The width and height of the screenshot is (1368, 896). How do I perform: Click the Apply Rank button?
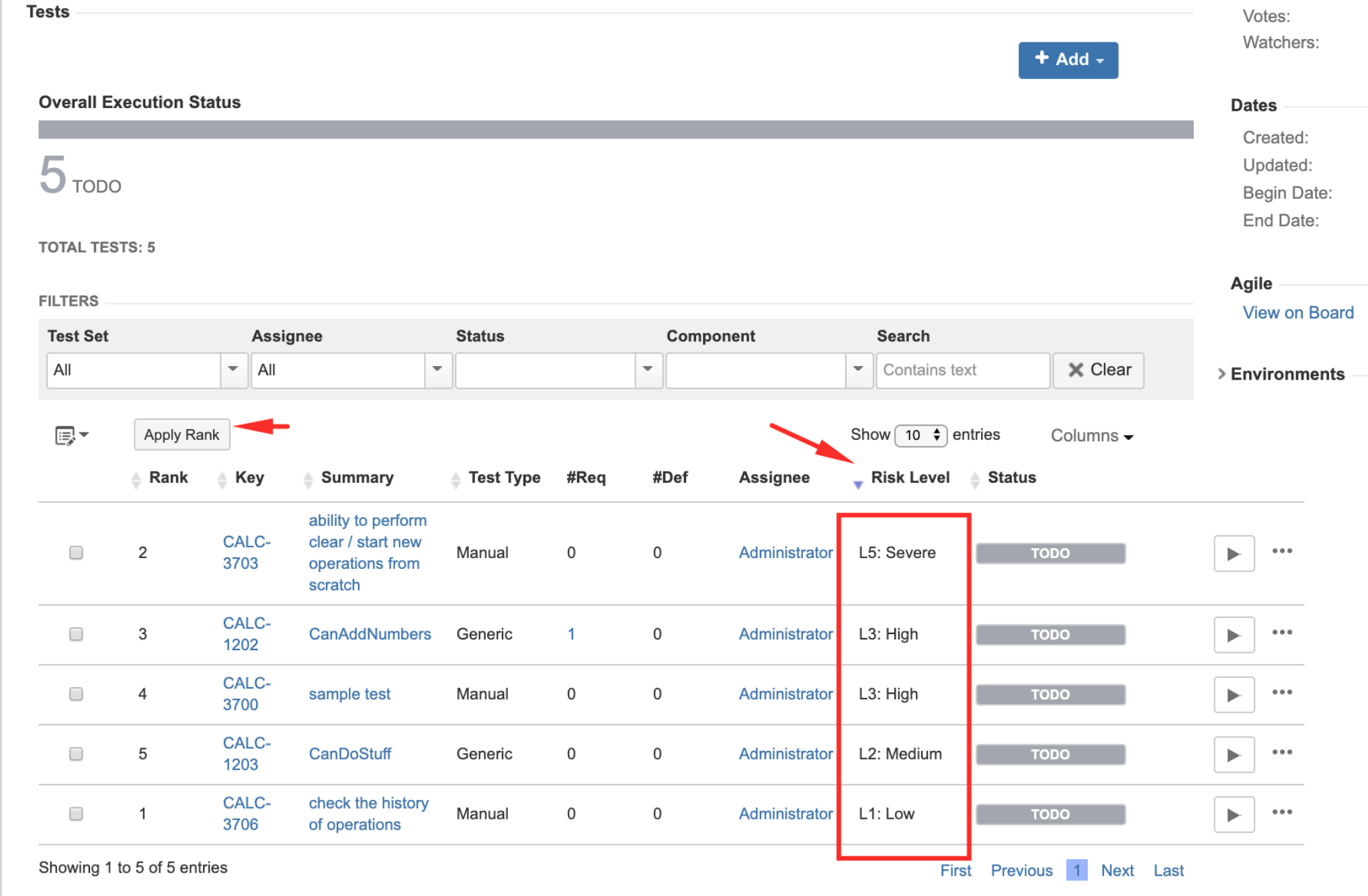[x=181, y=435]
